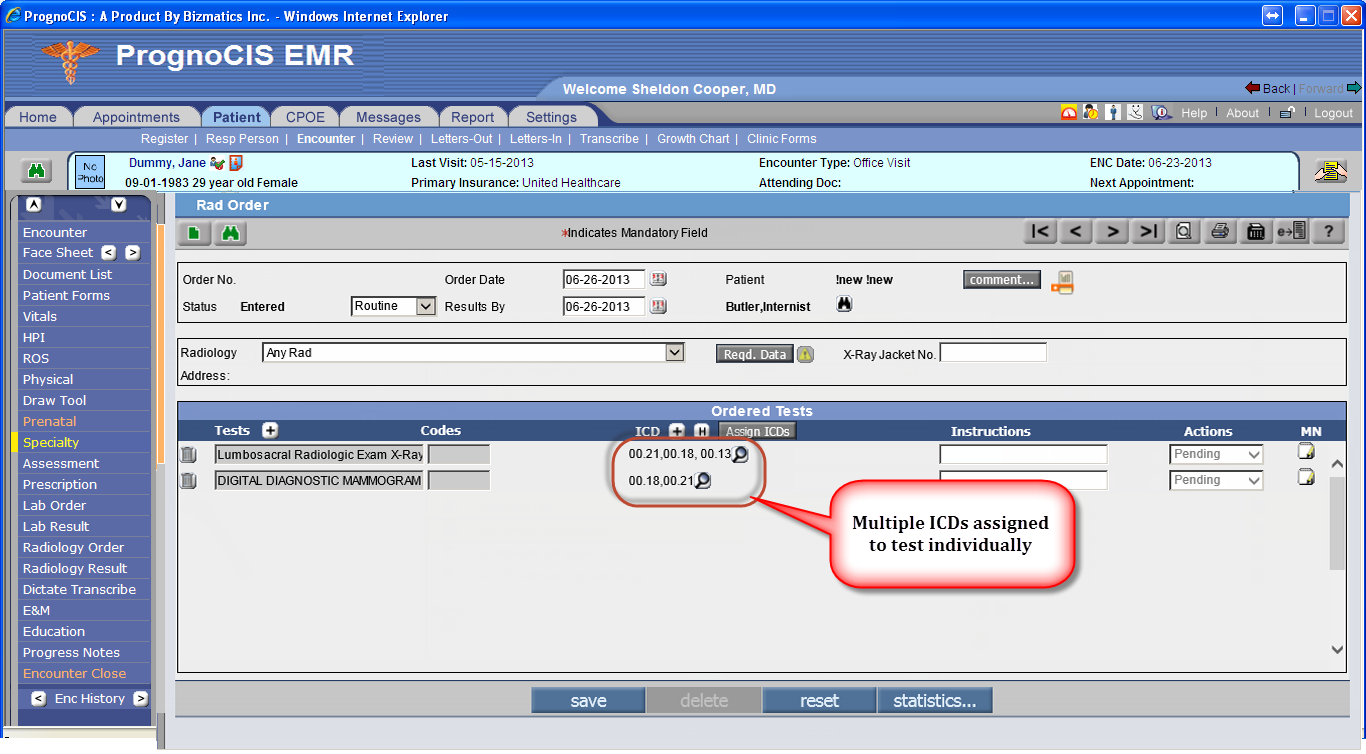
Task: Click Face Sheet right arrow
Action: (x=132, y=253)
